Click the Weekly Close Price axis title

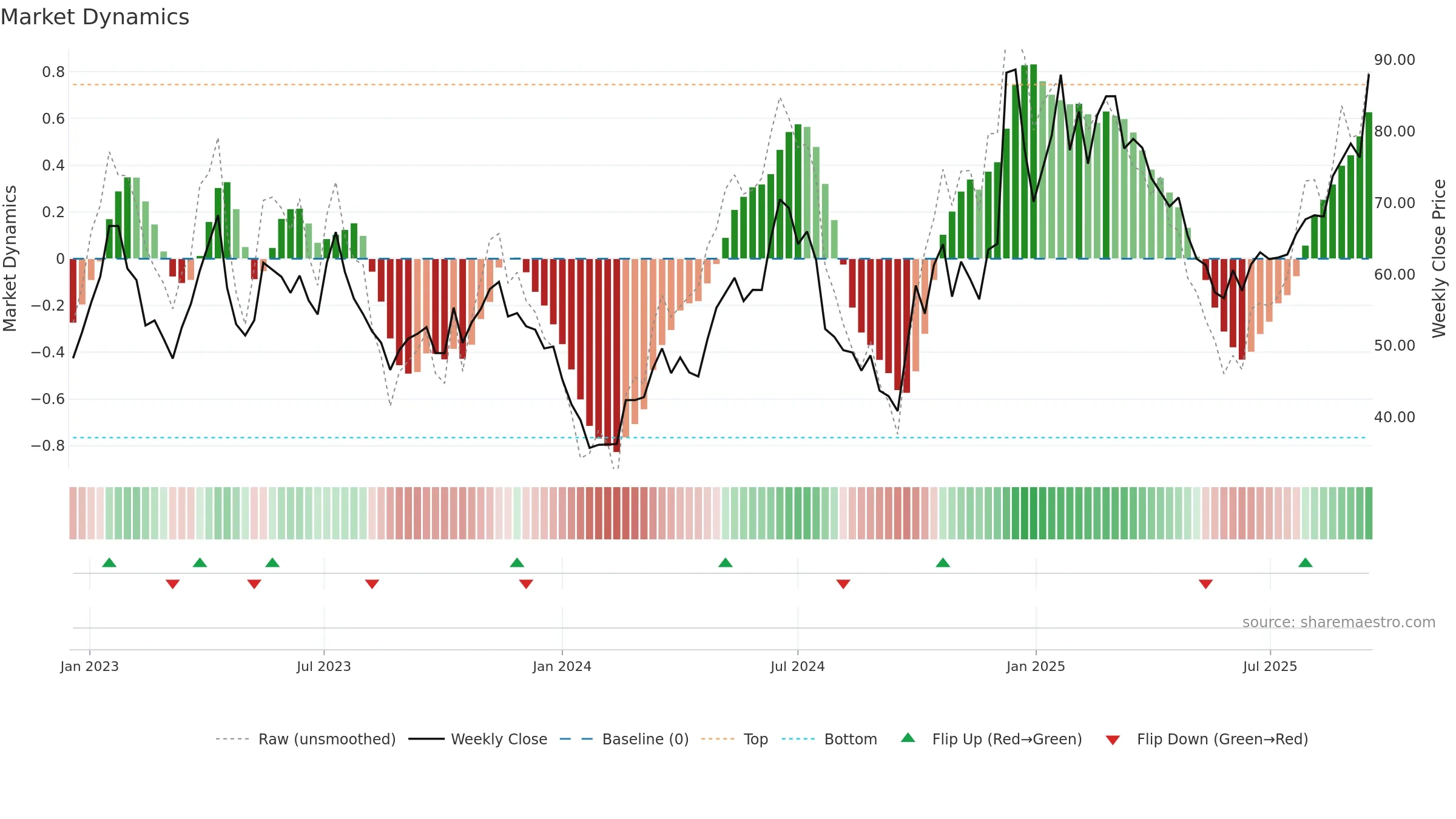pos(1439,258)
